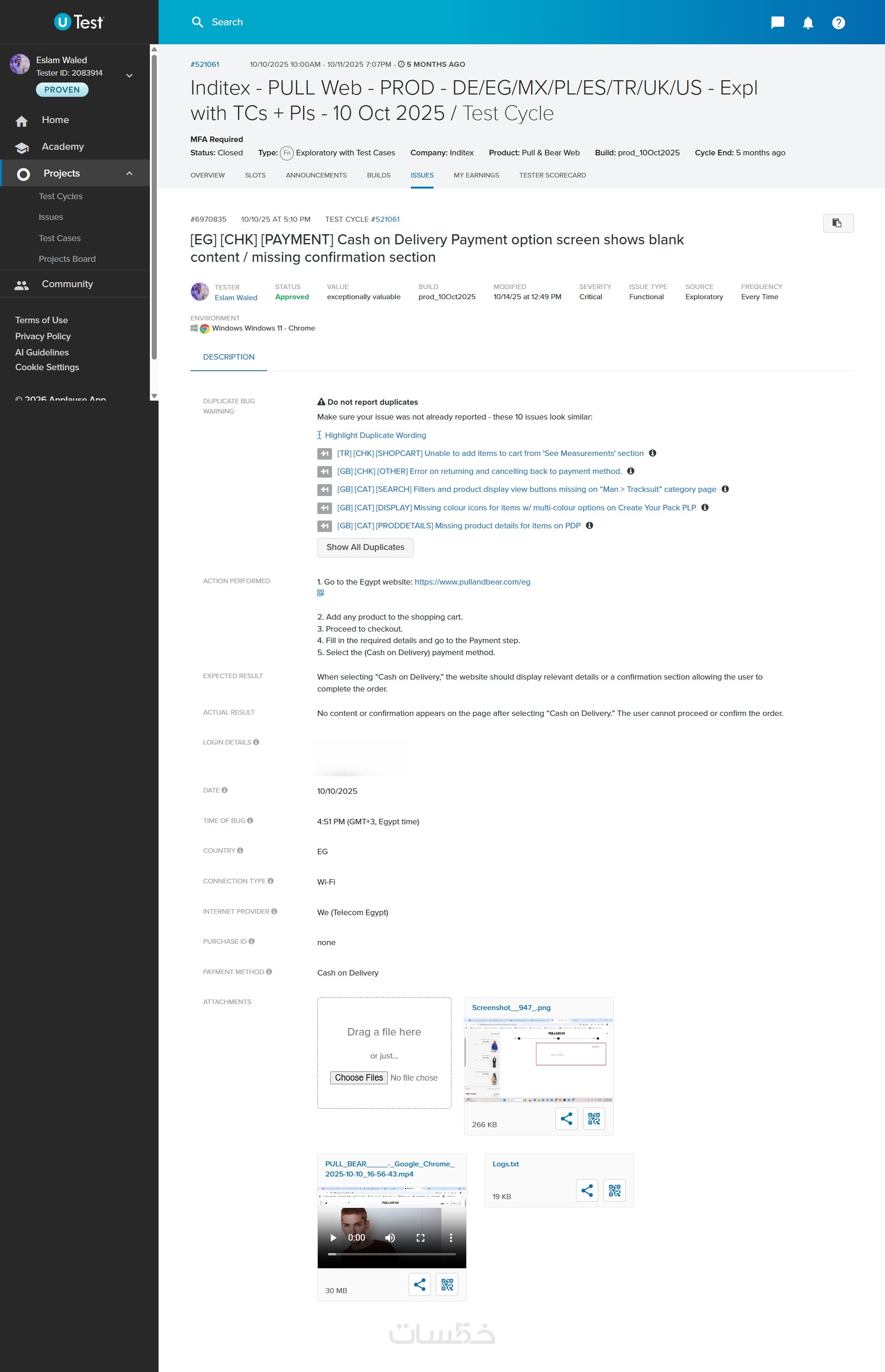Mute the video with the speaker icon
The width and height of the screenshot is (885, 1372).
tap(390, 1238)
